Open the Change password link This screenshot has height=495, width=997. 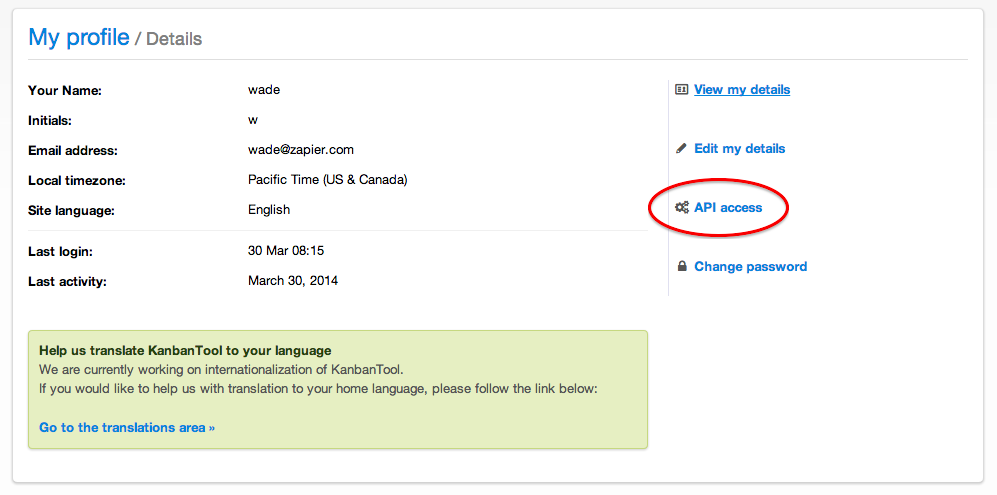point(750,267)
